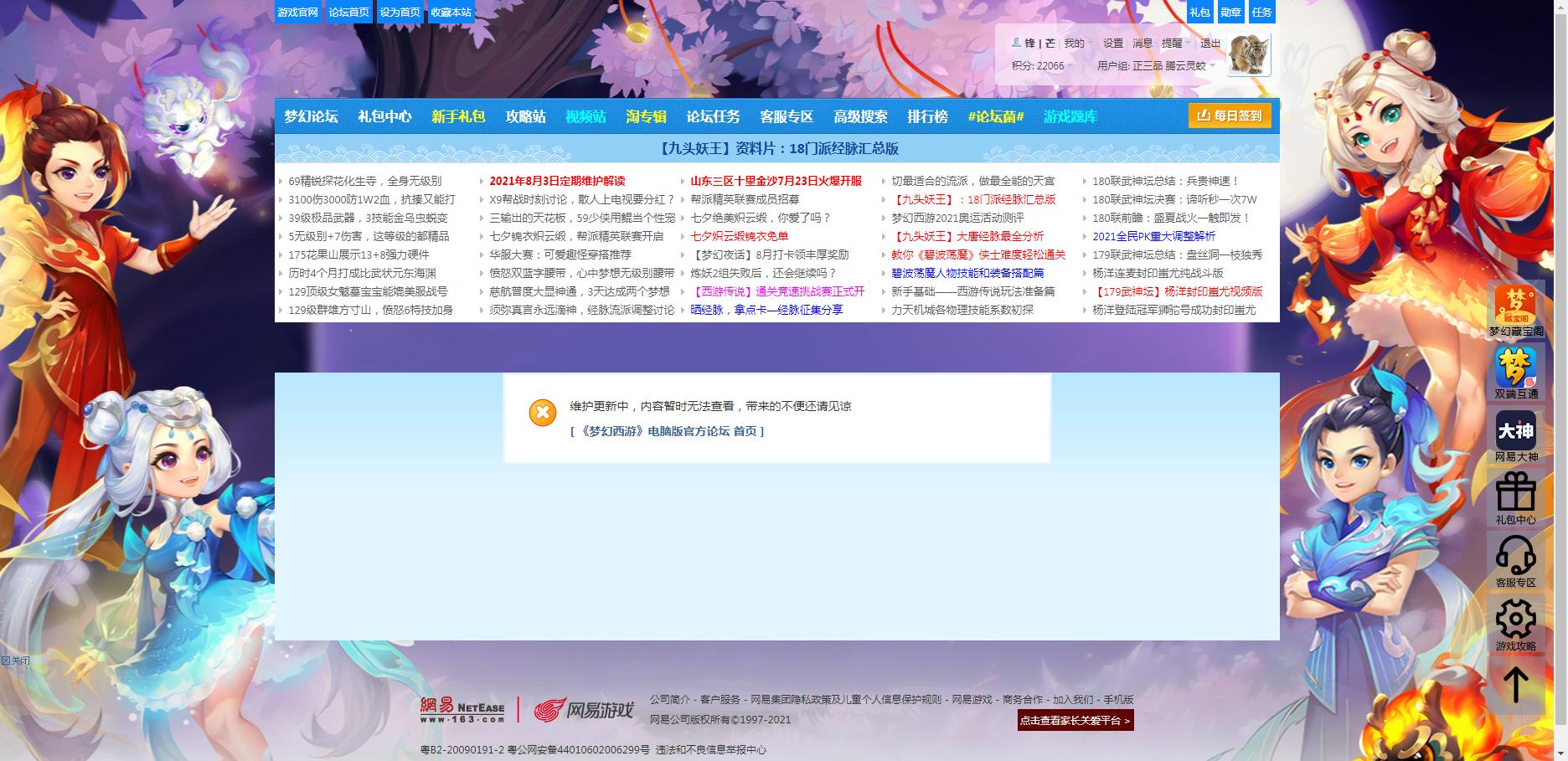The height and width of the screenshot is (761, 1568).
Task: Open the 高级搜索 nav item
Action: point(860,116)
